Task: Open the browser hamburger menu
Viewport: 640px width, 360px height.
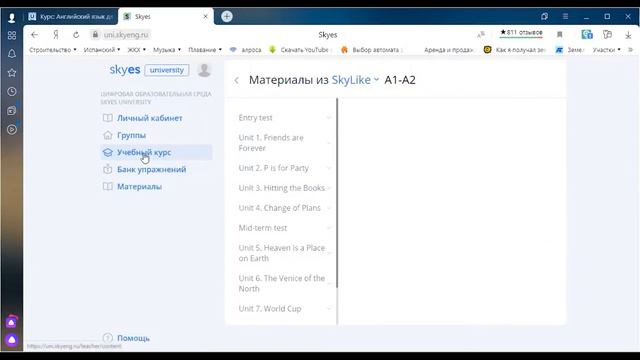Action: [565, 16]
